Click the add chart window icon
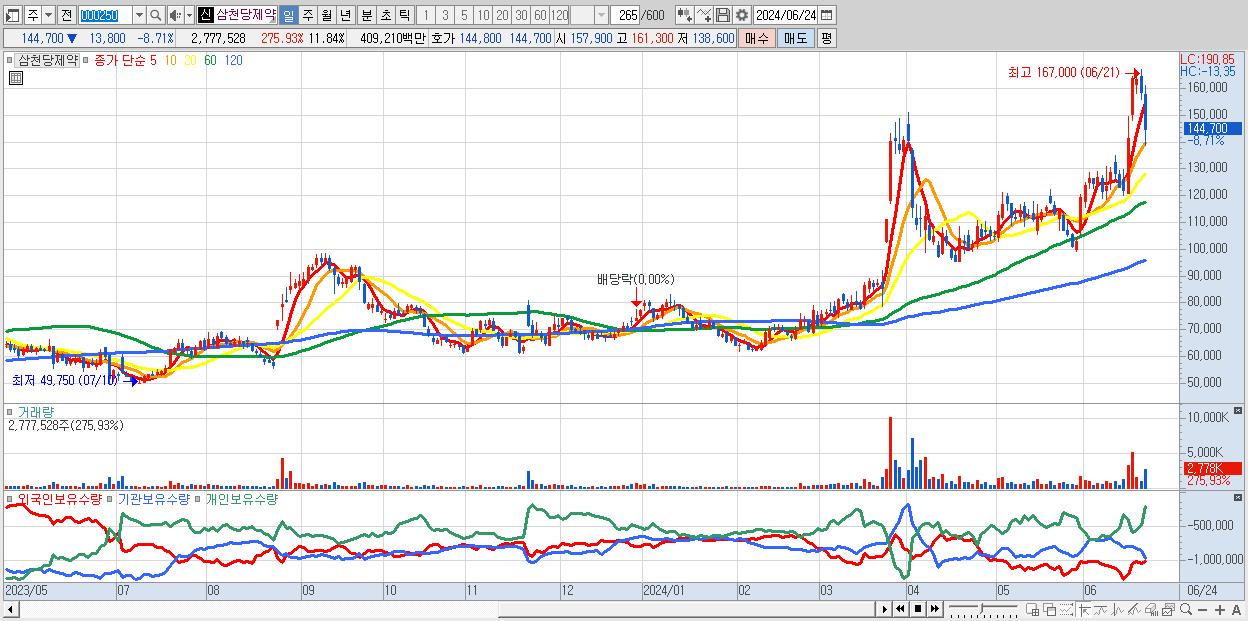This screenshot has width=1248, height=621. [1032, 610]
